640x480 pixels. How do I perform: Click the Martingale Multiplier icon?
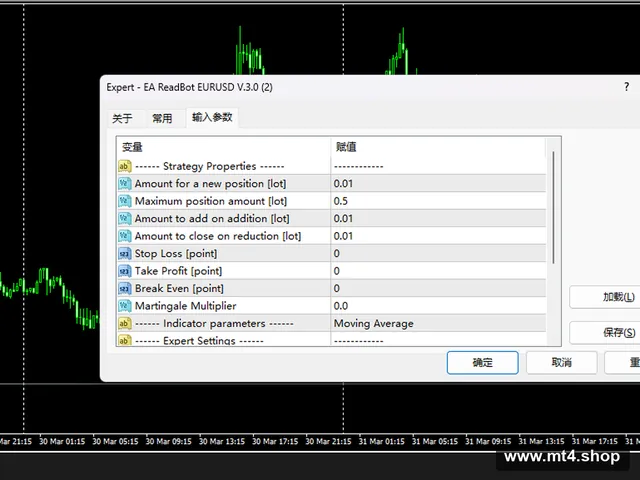[x=124, y=306]
